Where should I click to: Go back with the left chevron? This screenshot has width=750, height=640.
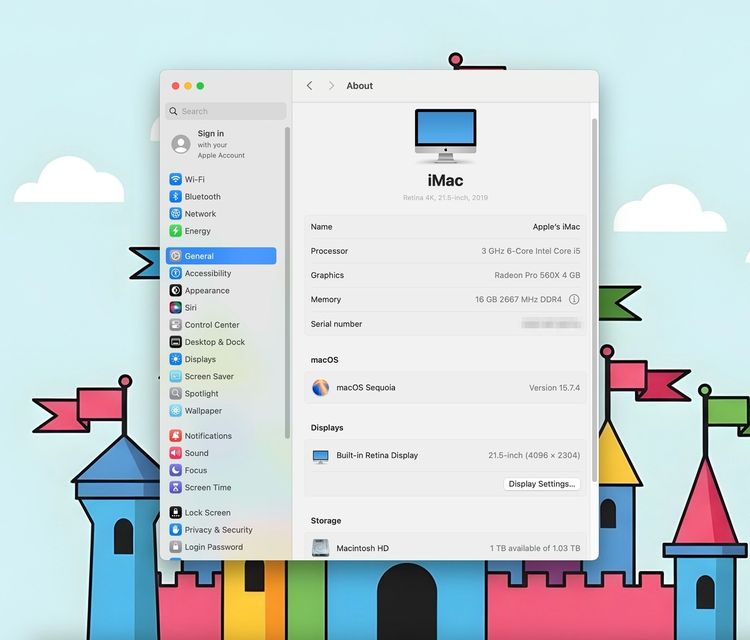(309, 86)
